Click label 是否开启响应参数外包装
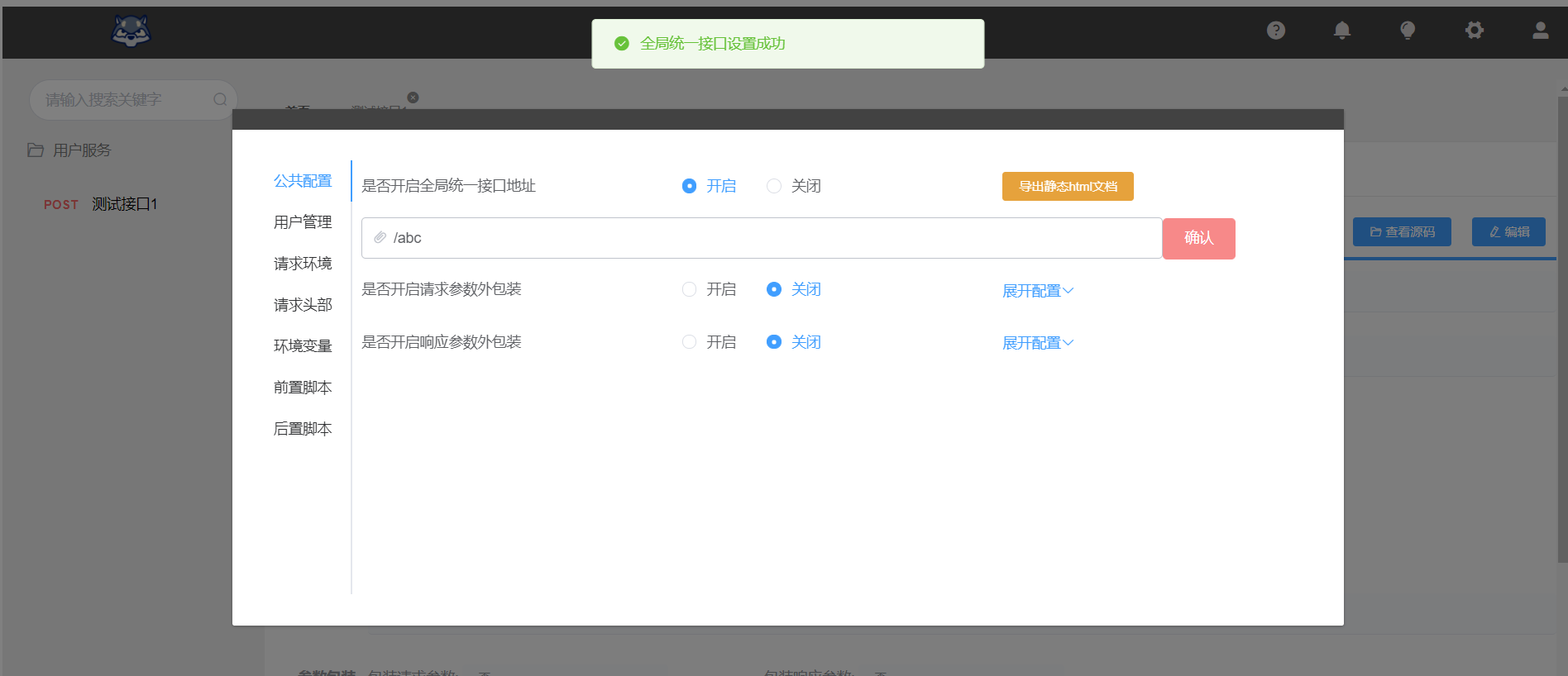The image size is (1568, 676). tap(442, 342)
